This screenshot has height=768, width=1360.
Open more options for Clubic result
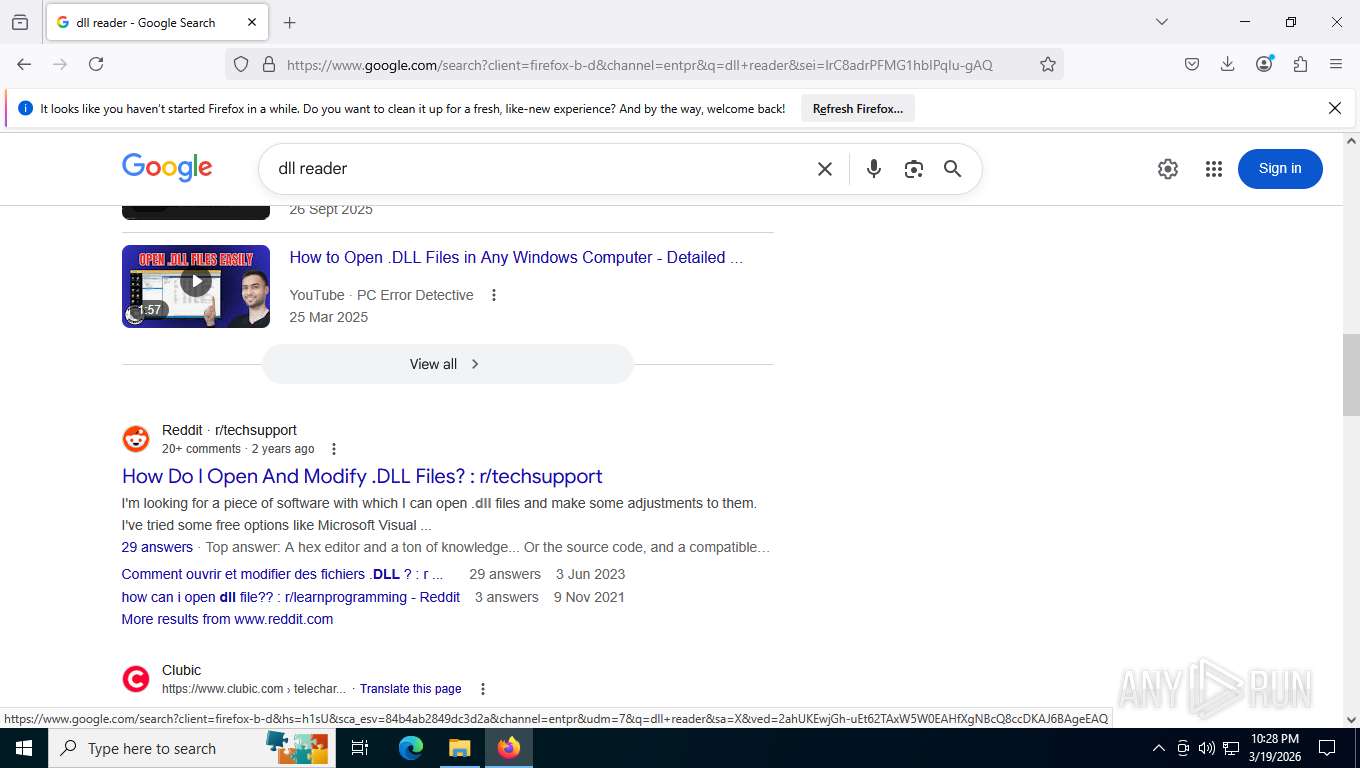[x=483, y=689]
